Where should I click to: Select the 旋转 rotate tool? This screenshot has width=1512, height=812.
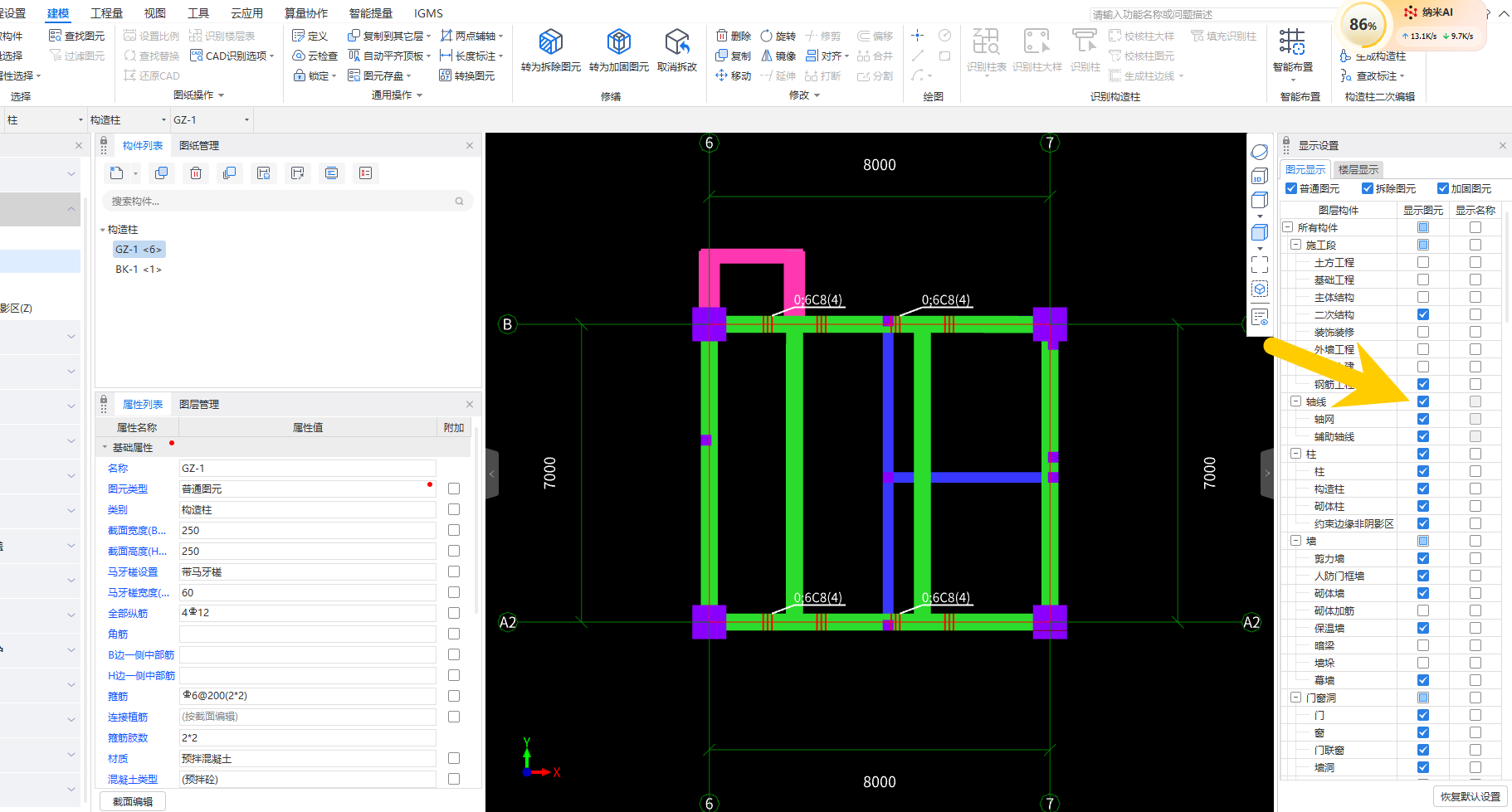[x=778, y=36]
